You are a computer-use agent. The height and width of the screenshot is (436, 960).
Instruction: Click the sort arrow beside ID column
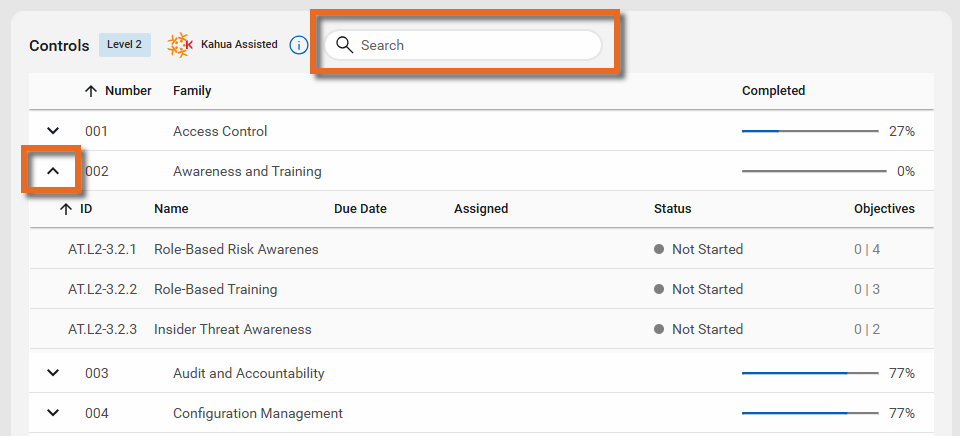[66, 209]
